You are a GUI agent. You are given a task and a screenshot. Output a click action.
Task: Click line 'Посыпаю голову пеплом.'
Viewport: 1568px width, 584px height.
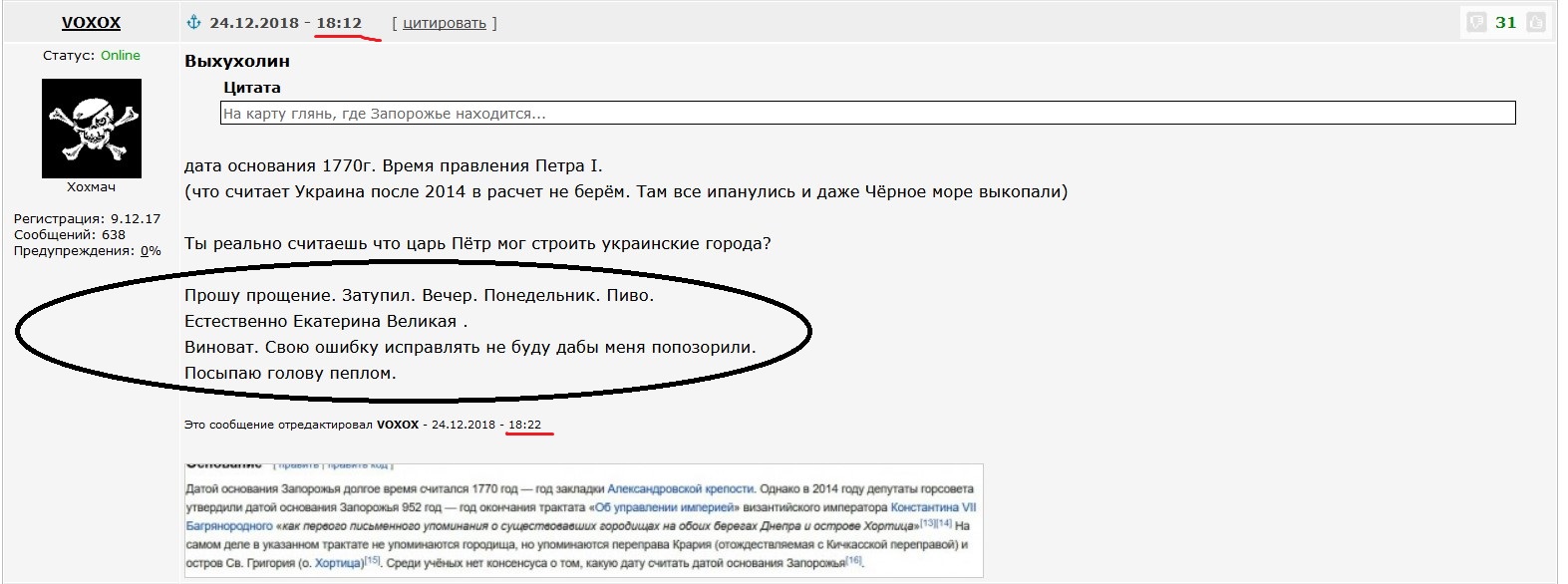click(x=290, y=374)
